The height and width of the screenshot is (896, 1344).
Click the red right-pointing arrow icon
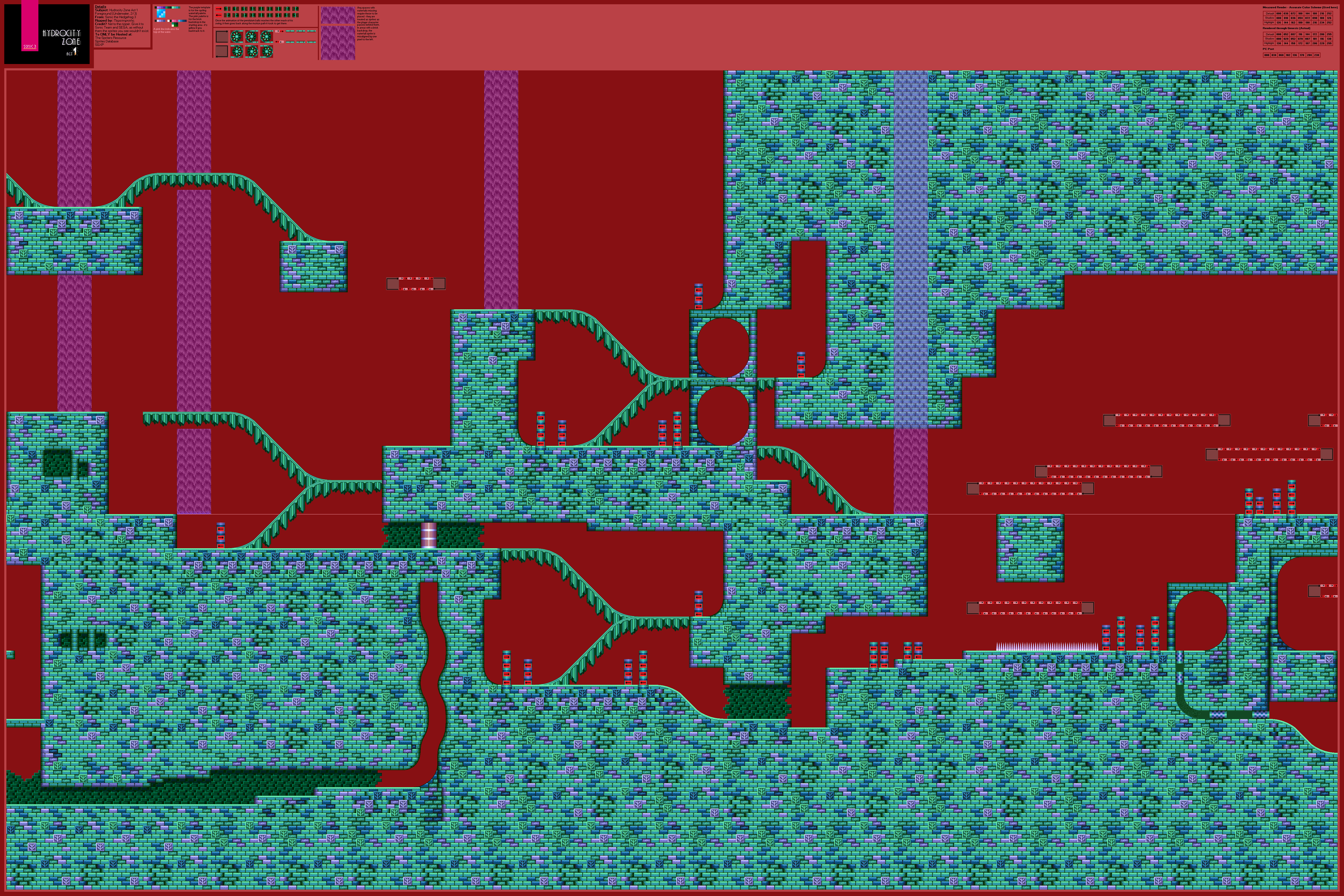click(x=219, y=9)
